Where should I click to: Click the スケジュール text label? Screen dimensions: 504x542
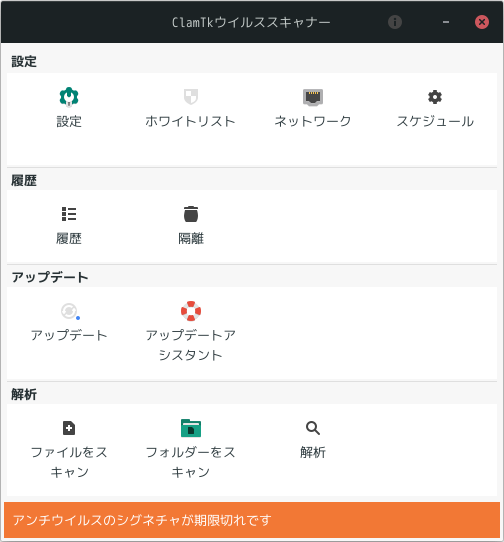pos(435,121)
